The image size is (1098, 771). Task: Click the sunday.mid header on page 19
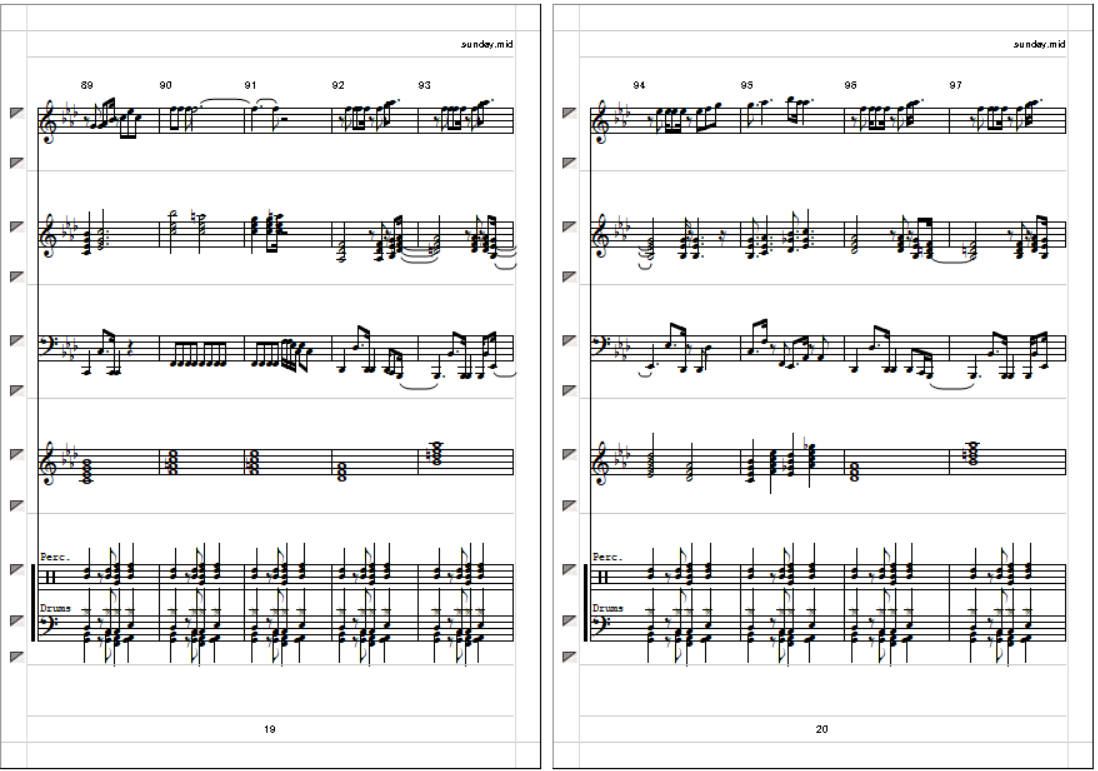tap(487, 44)
